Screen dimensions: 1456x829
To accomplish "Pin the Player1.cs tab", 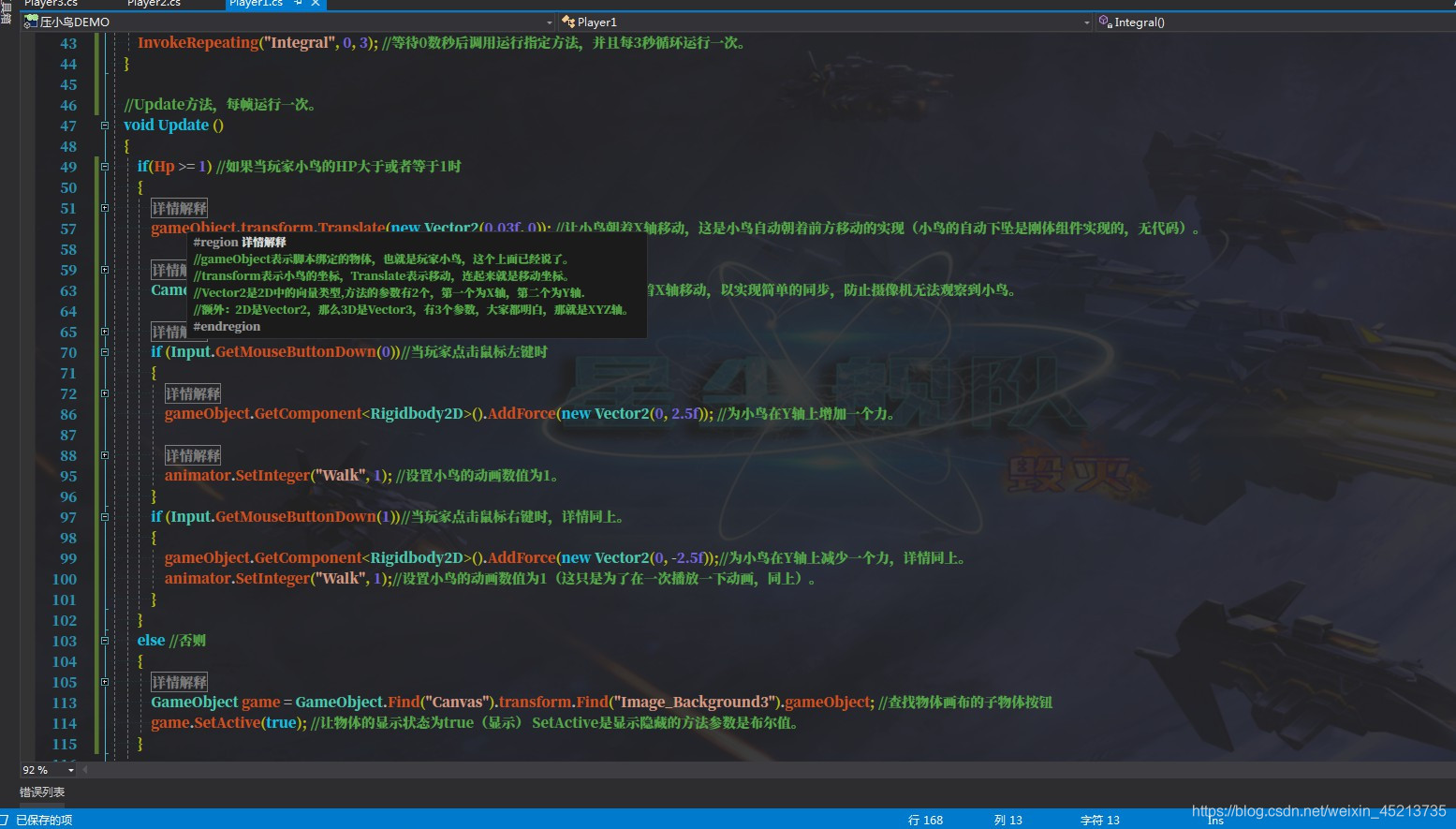I will tap(299, 4).
